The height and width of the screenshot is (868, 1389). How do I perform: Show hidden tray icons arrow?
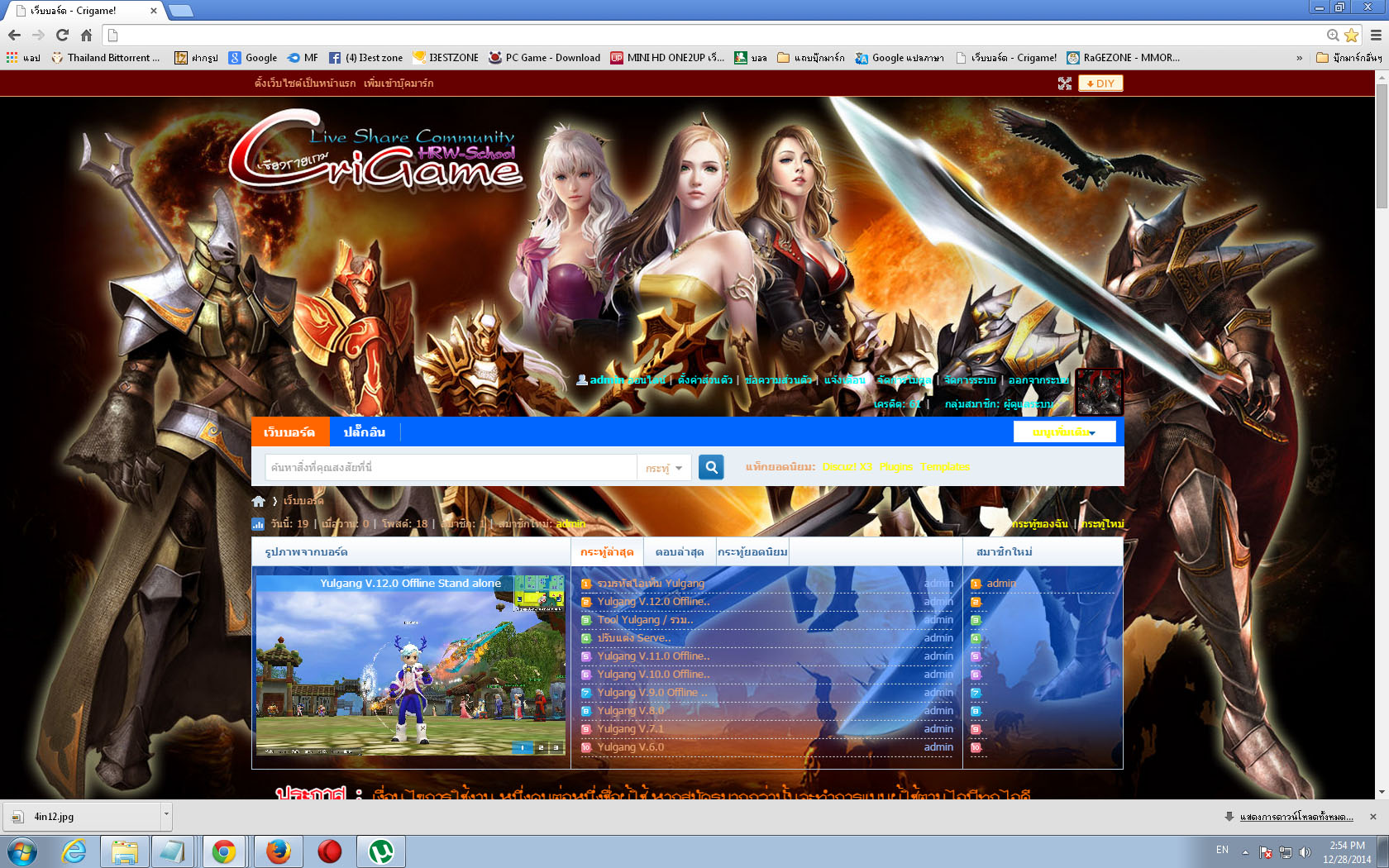click(1245, 851)
